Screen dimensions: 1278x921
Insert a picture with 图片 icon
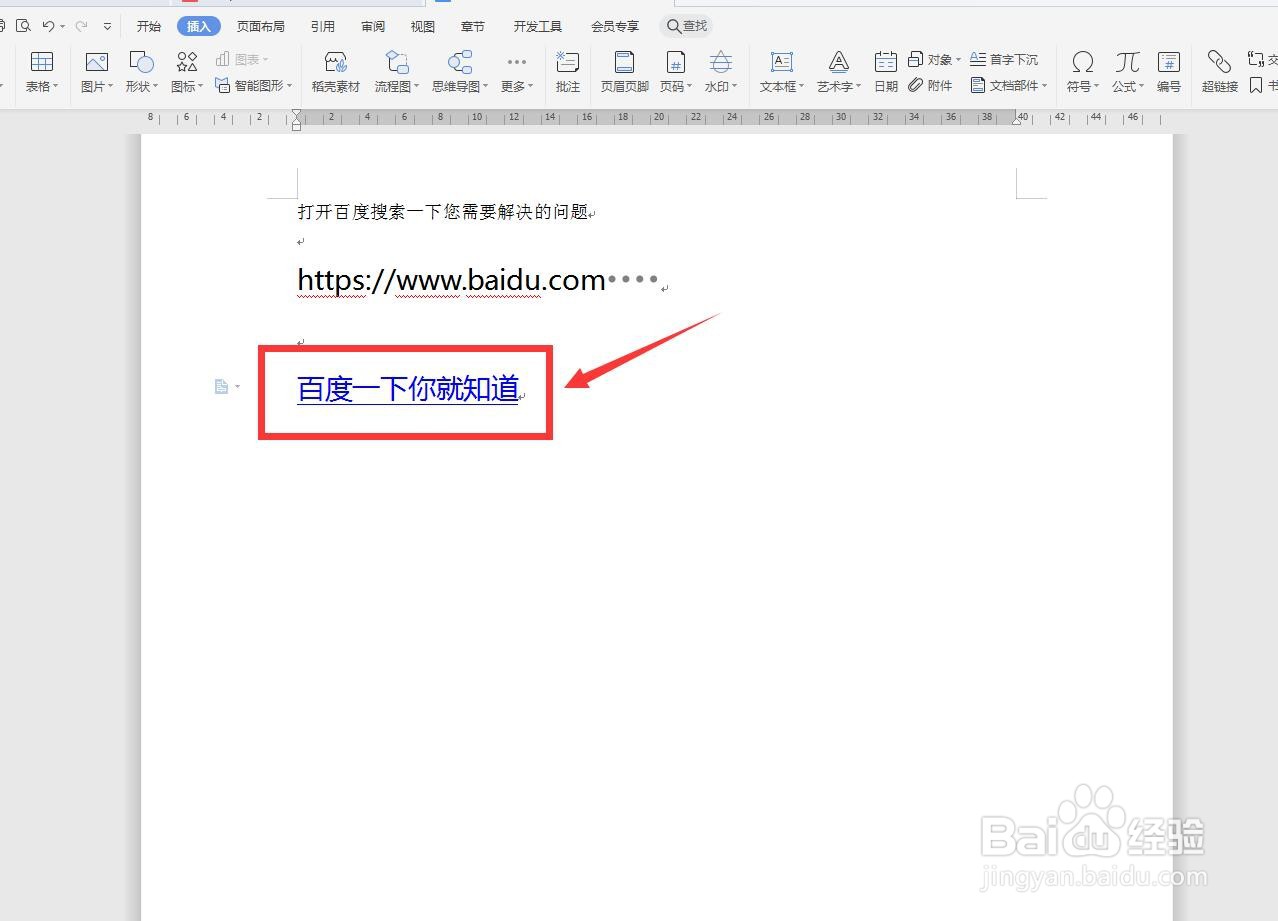coord(96,63)
